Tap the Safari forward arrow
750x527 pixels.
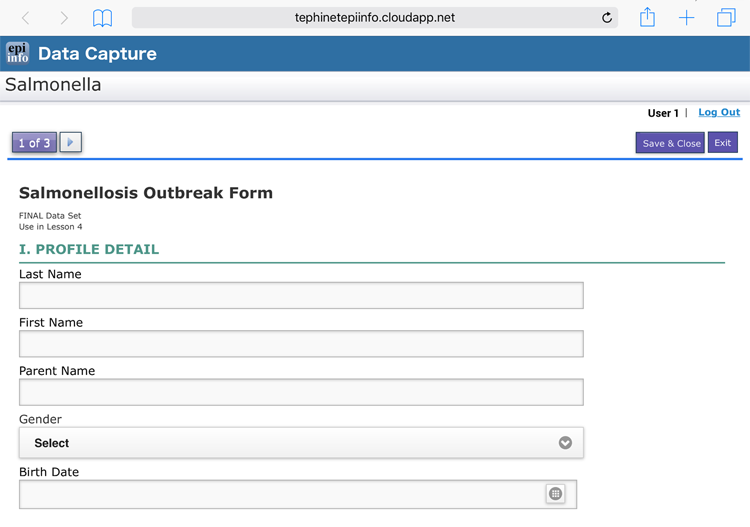point(64,18)
